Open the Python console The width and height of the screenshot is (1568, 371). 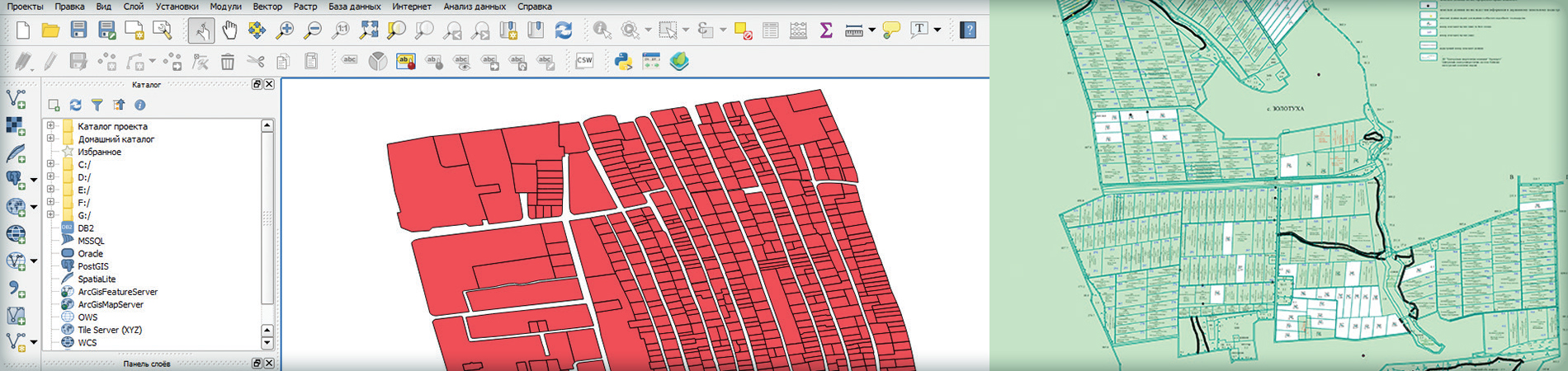tap(624, 61)
